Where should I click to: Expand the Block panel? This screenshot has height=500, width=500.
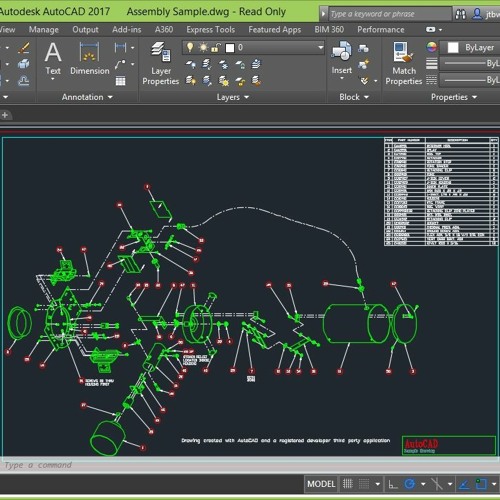coord(354,97)
